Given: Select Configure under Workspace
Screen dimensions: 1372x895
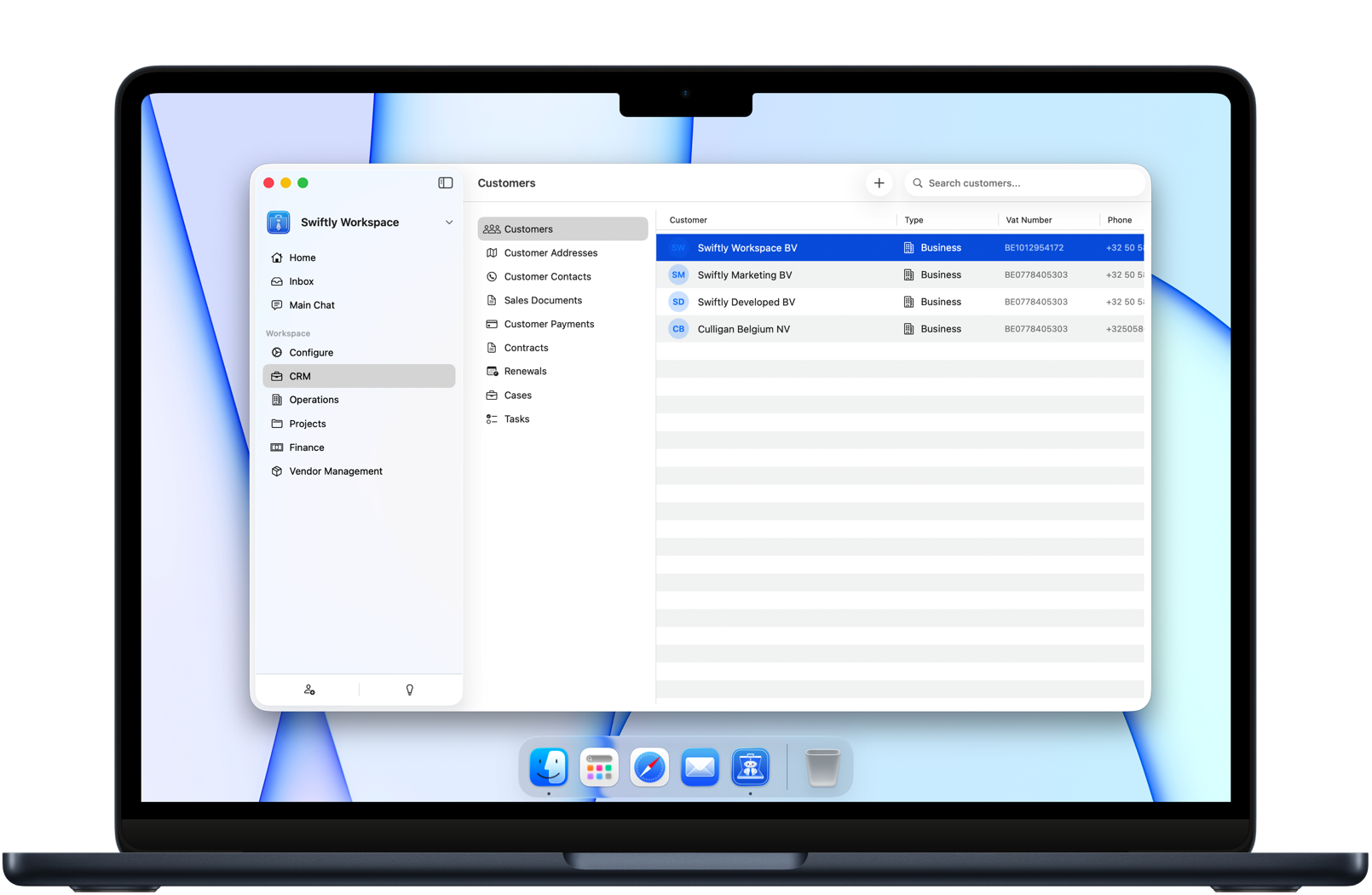Looking at the screenshot, I should point(310,352).
